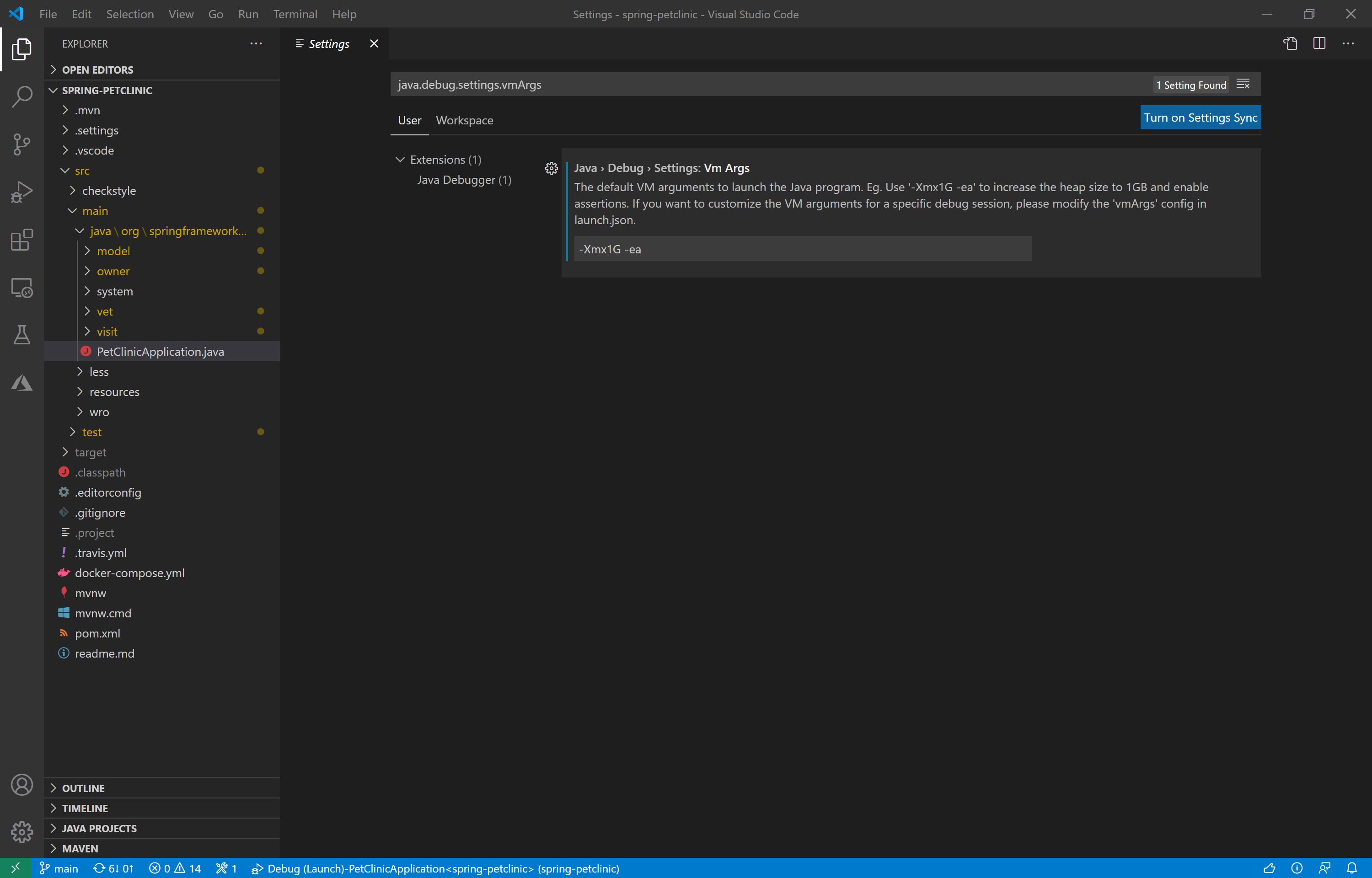Image resolution: width=1372 pixels, height=878 pixels.
Task: Open PetClinicApplication.java file
Action: [162, 351]
